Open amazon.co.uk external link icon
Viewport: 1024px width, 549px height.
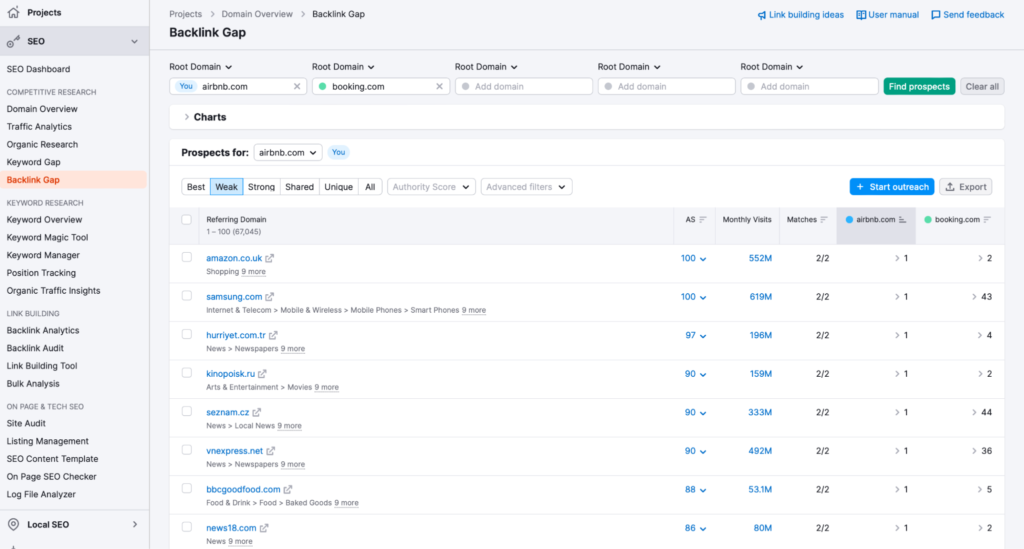(x=270, y=258)
